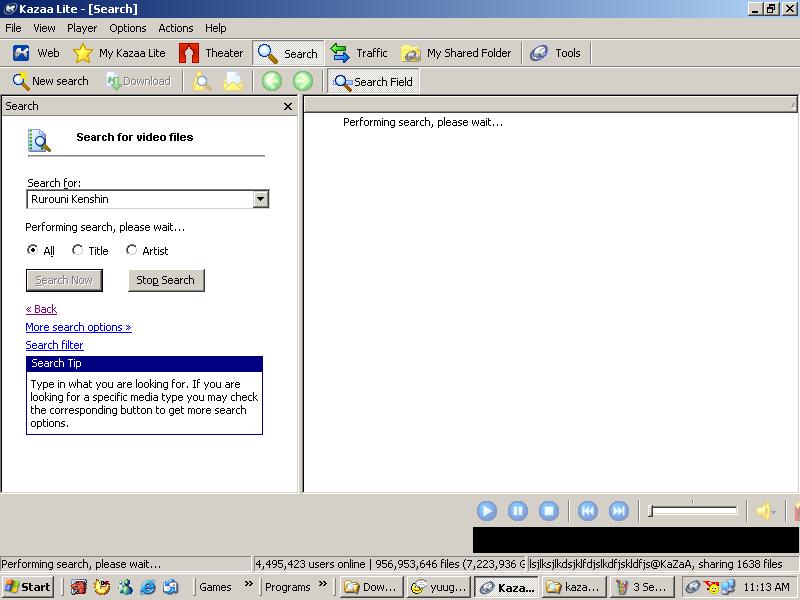Select the Title radio button
Viewport: 800px width, 600px height.
pos(78,250)
